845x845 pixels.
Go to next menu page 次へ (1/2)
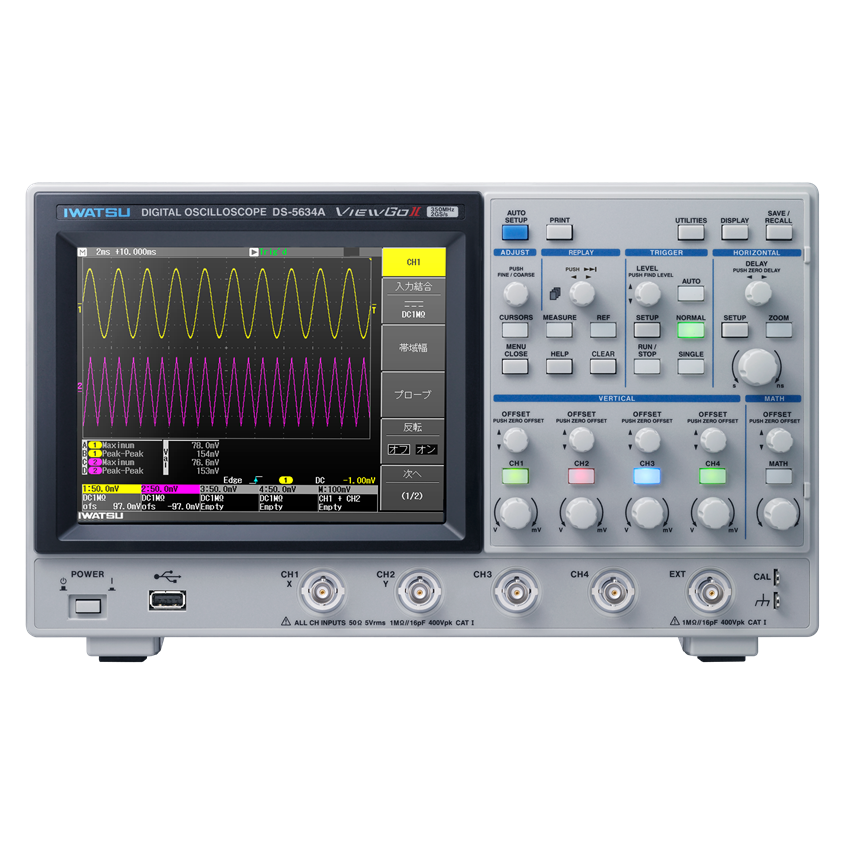pyautogui.click(x=412, y=488)
